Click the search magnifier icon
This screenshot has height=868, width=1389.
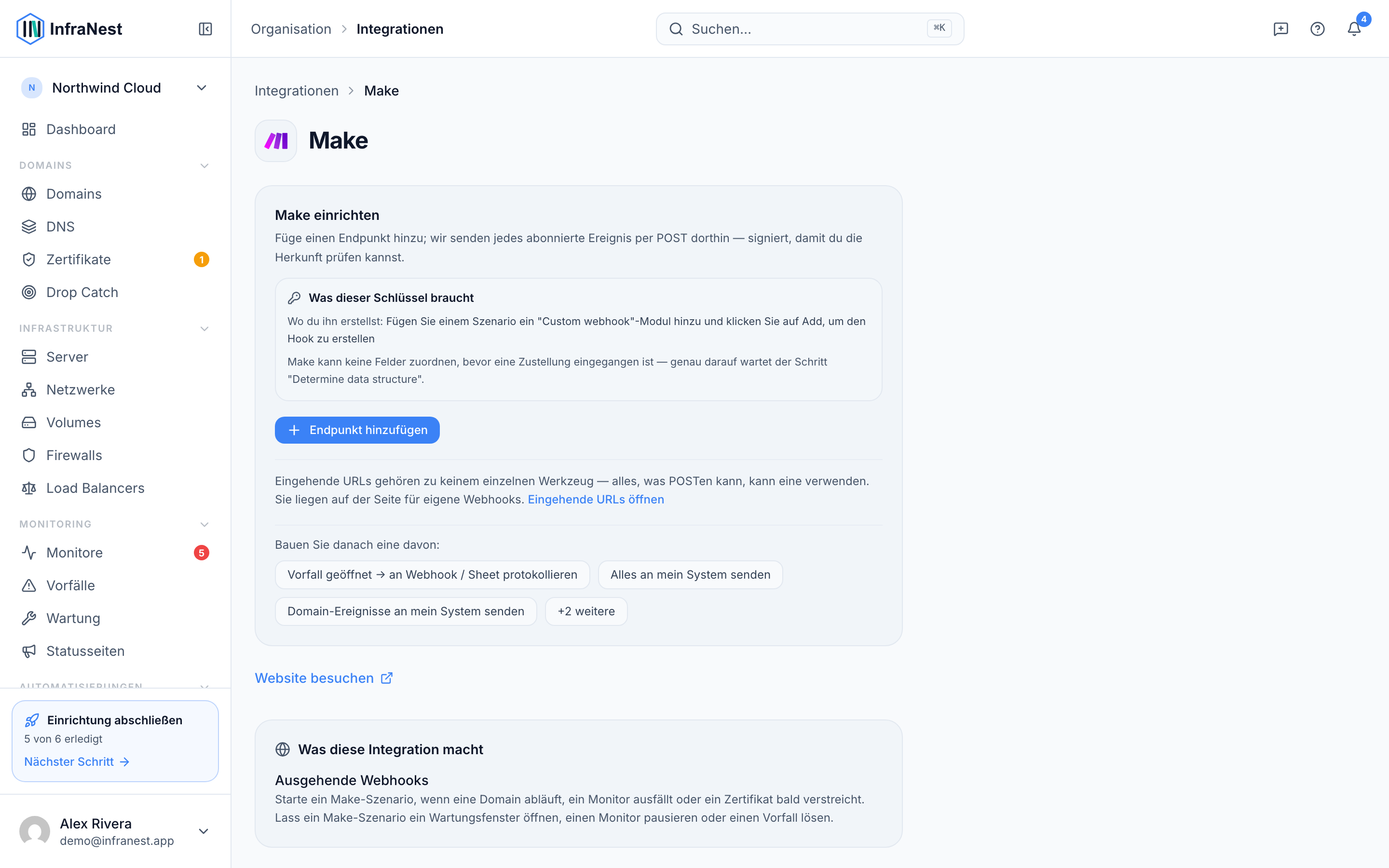[x=676, y=29]
